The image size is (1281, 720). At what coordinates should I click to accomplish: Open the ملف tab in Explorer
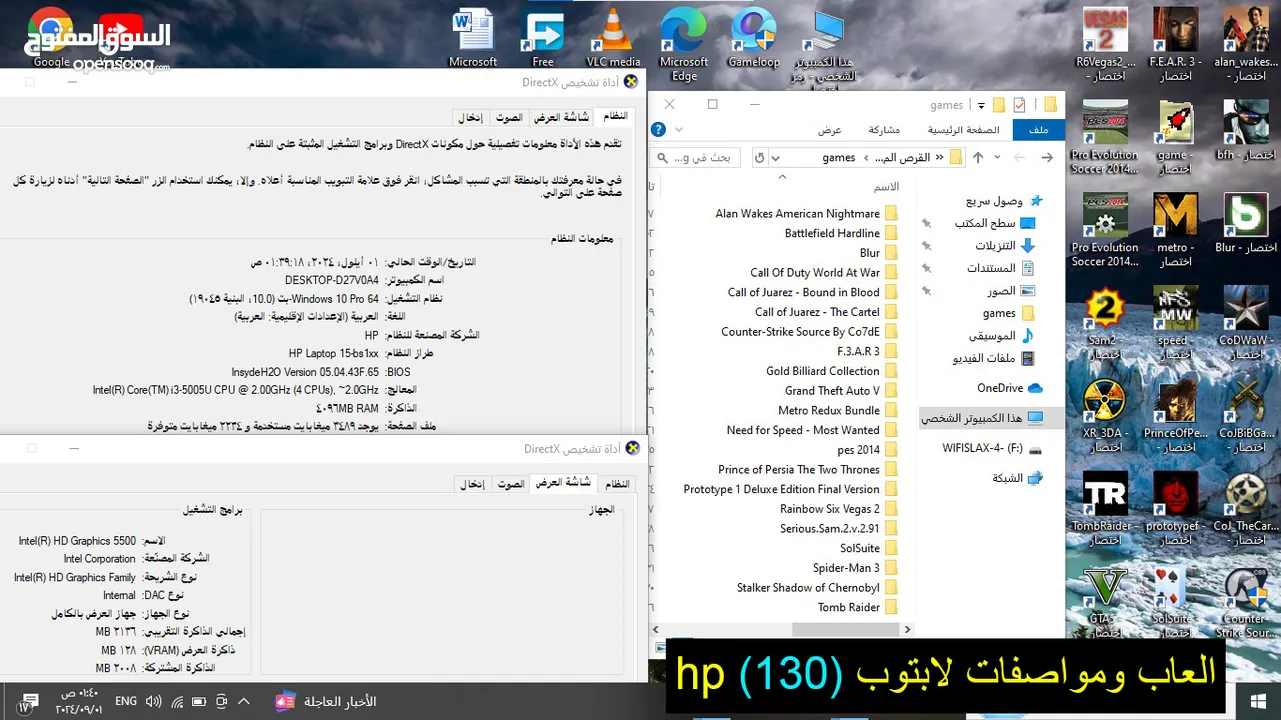point(1038,130)
